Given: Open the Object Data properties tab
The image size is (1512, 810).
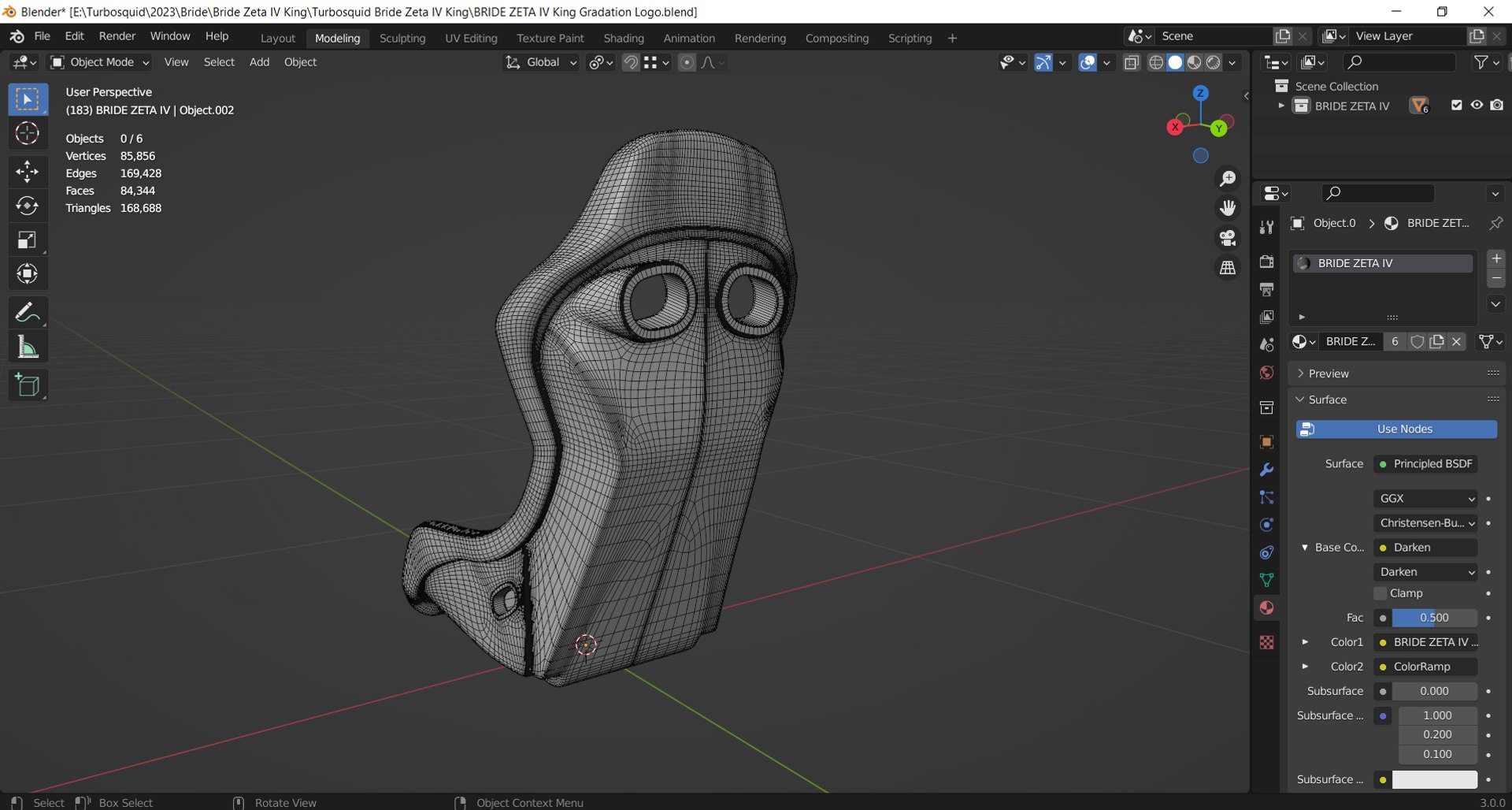Looking at the screenshot, I should [x=1266, y=580].
